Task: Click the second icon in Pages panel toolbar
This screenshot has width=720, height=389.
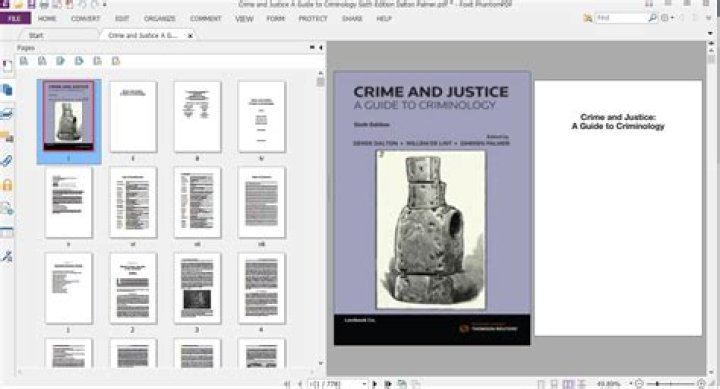Action: [42, 61]
